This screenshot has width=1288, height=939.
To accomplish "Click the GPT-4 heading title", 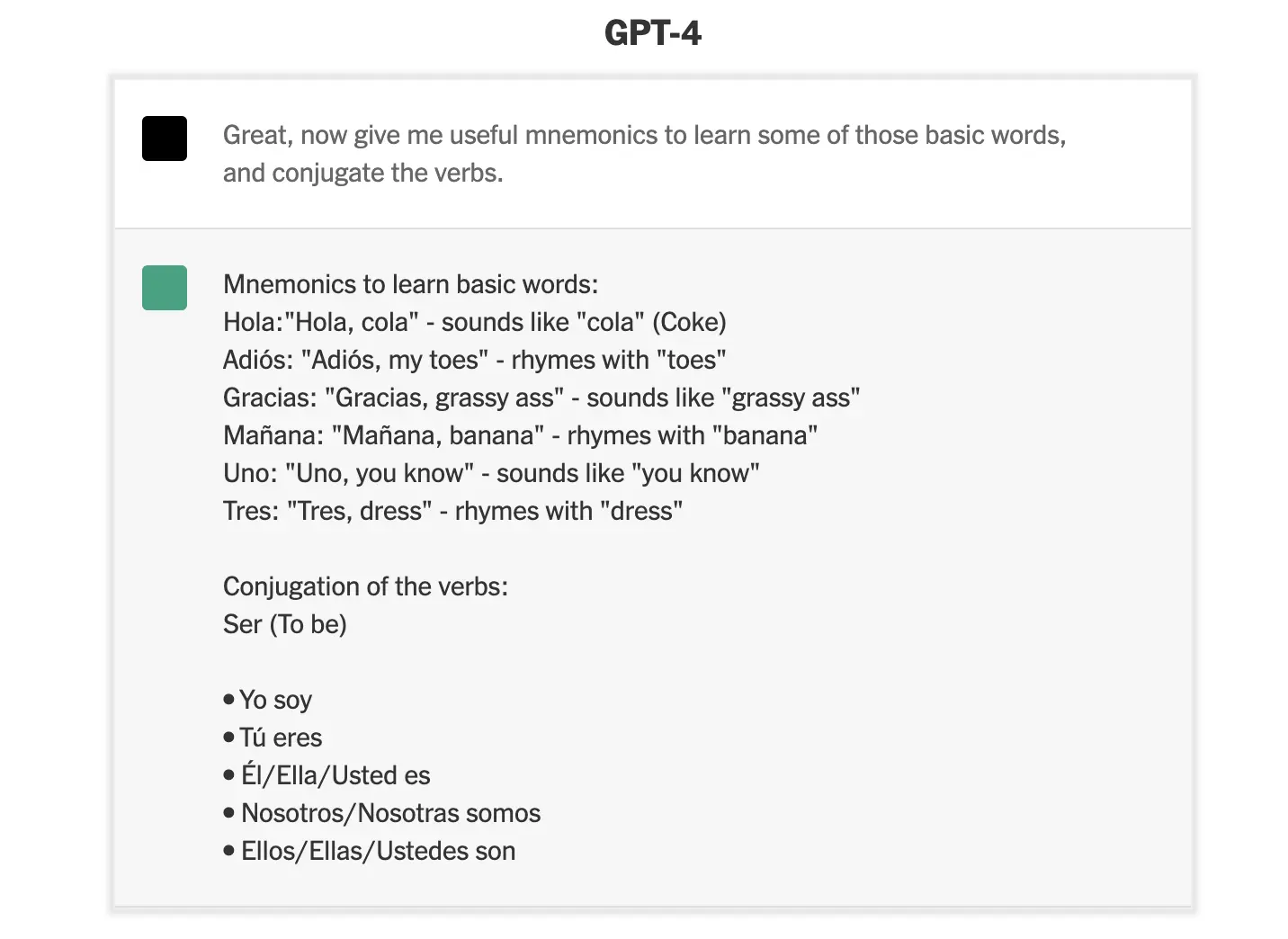I will [653, 33].
